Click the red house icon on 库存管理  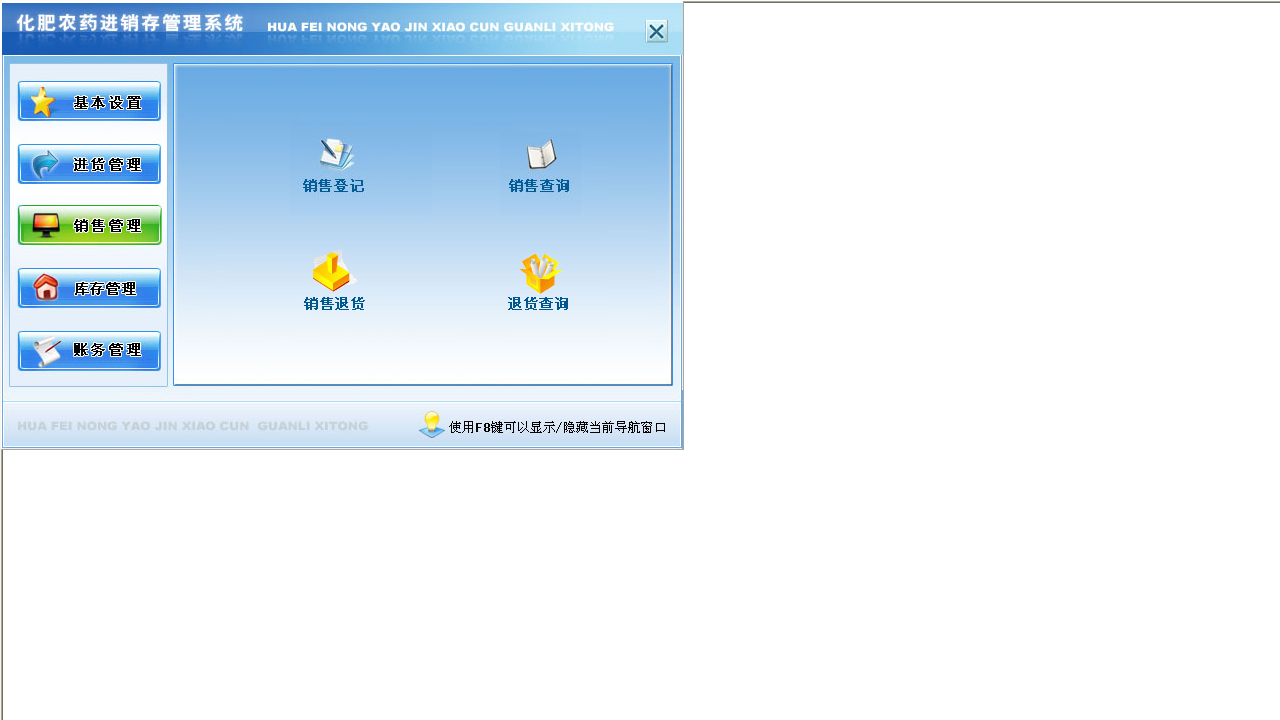(x=46, y=288)
